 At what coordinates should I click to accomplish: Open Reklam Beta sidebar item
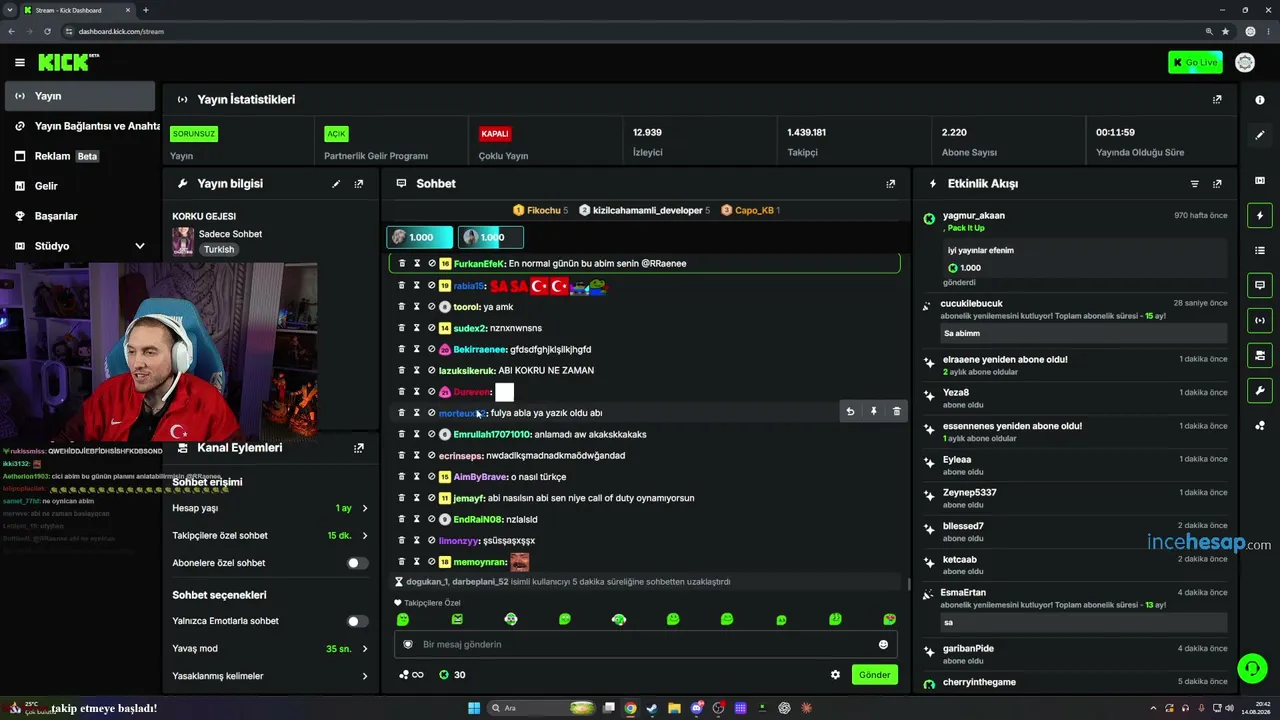click(x=79, y=156)
